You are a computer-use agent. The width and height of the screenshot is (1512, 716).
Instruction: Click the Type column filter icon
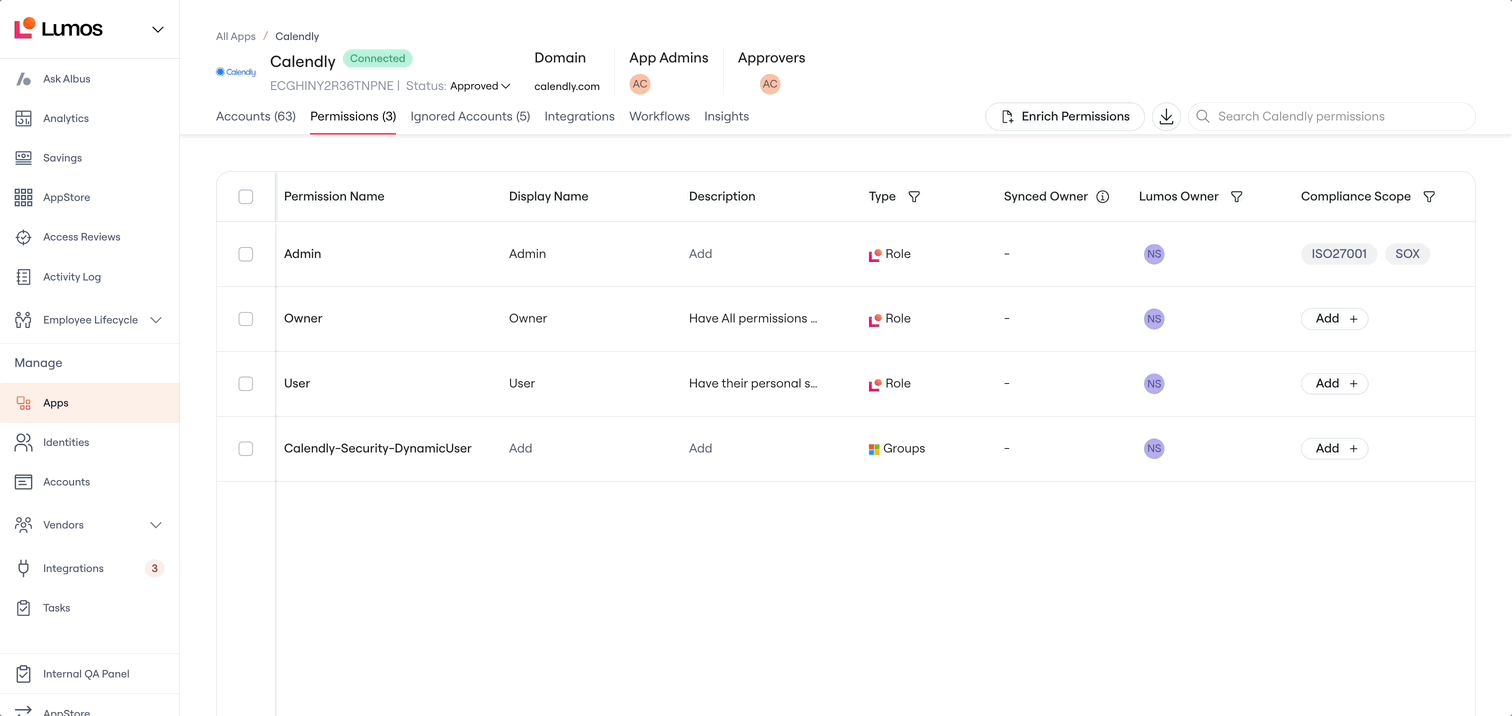pos(914,197)
